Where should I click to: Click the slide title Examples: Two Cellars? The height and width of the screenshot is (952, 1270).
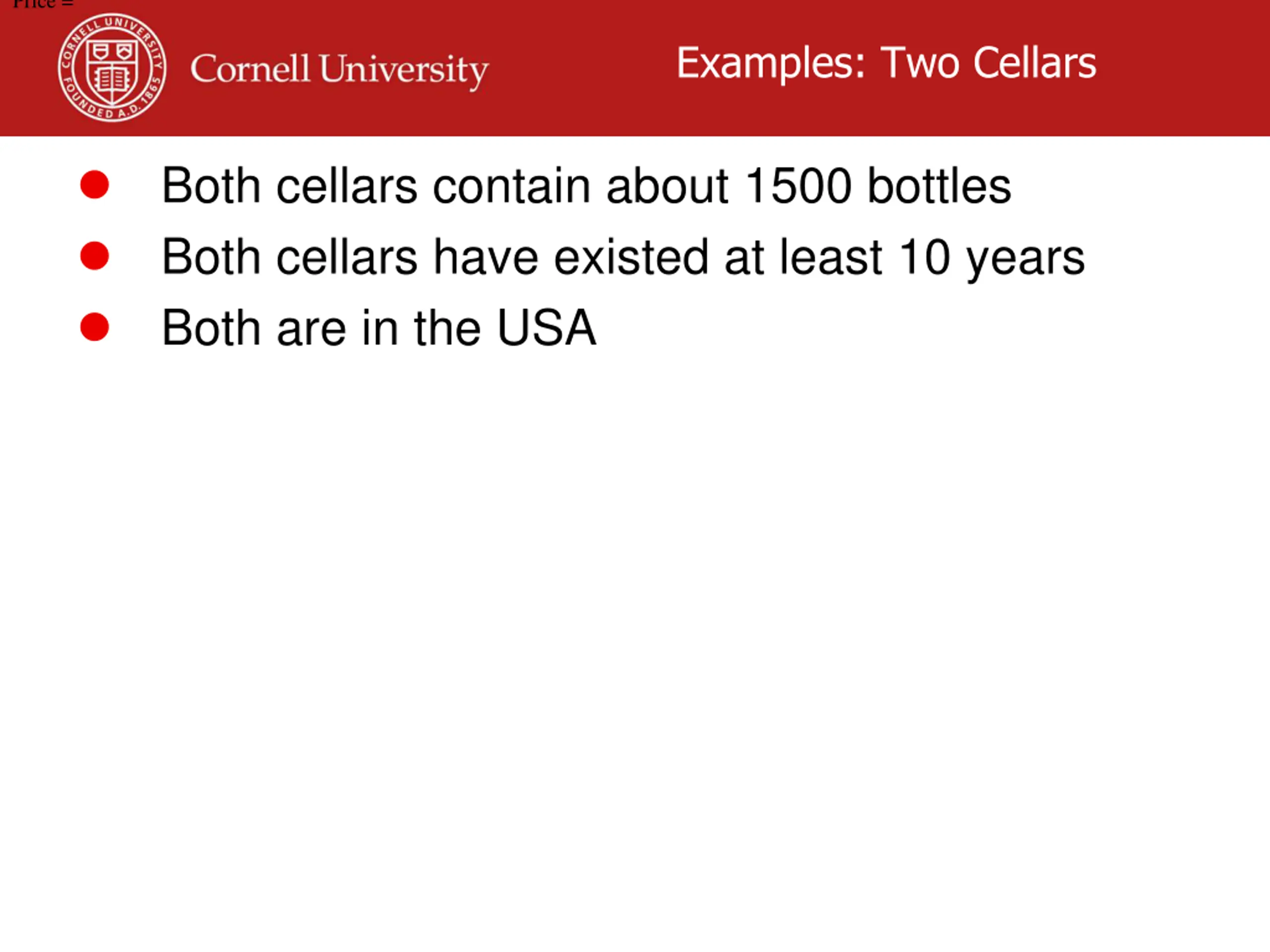pyautogui.click(x=887, y=63)
